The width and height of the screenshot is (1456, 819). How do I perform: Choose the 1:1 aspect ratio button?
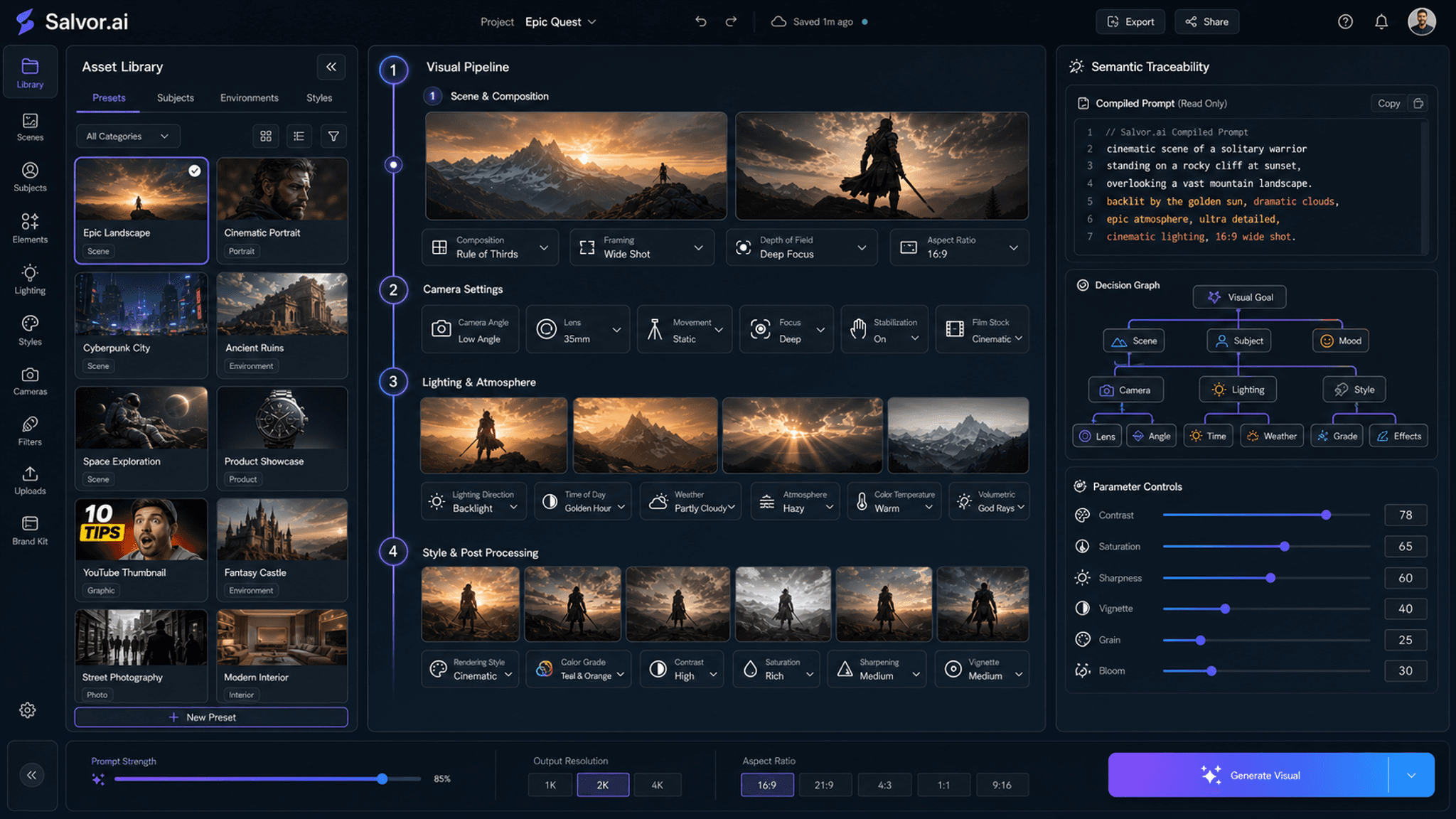(x=943, y=785)
